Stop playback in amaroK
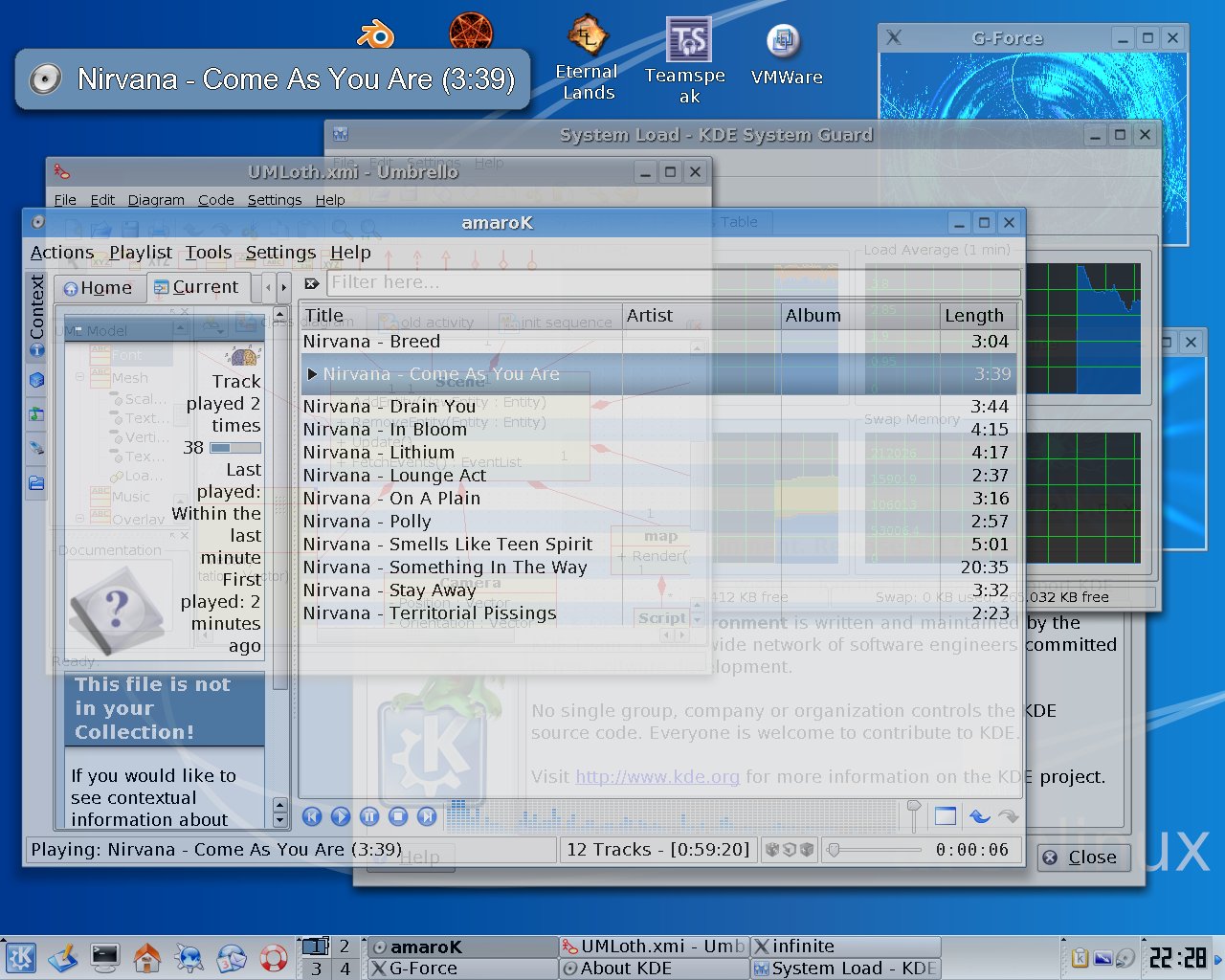 point(398,816)
